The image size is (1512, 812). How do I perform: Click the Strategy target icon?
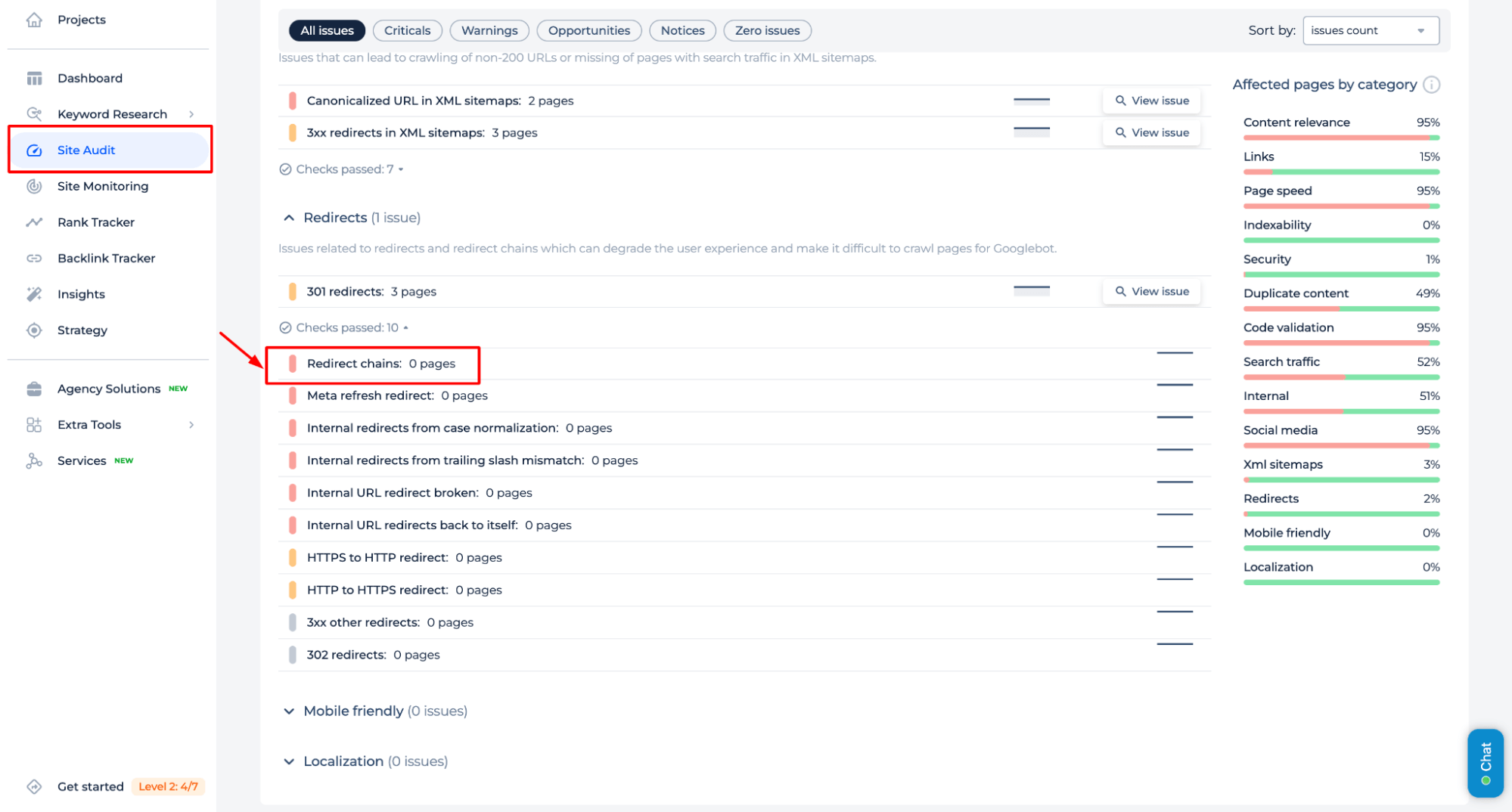pyautogui.click(x=34, y=330)
